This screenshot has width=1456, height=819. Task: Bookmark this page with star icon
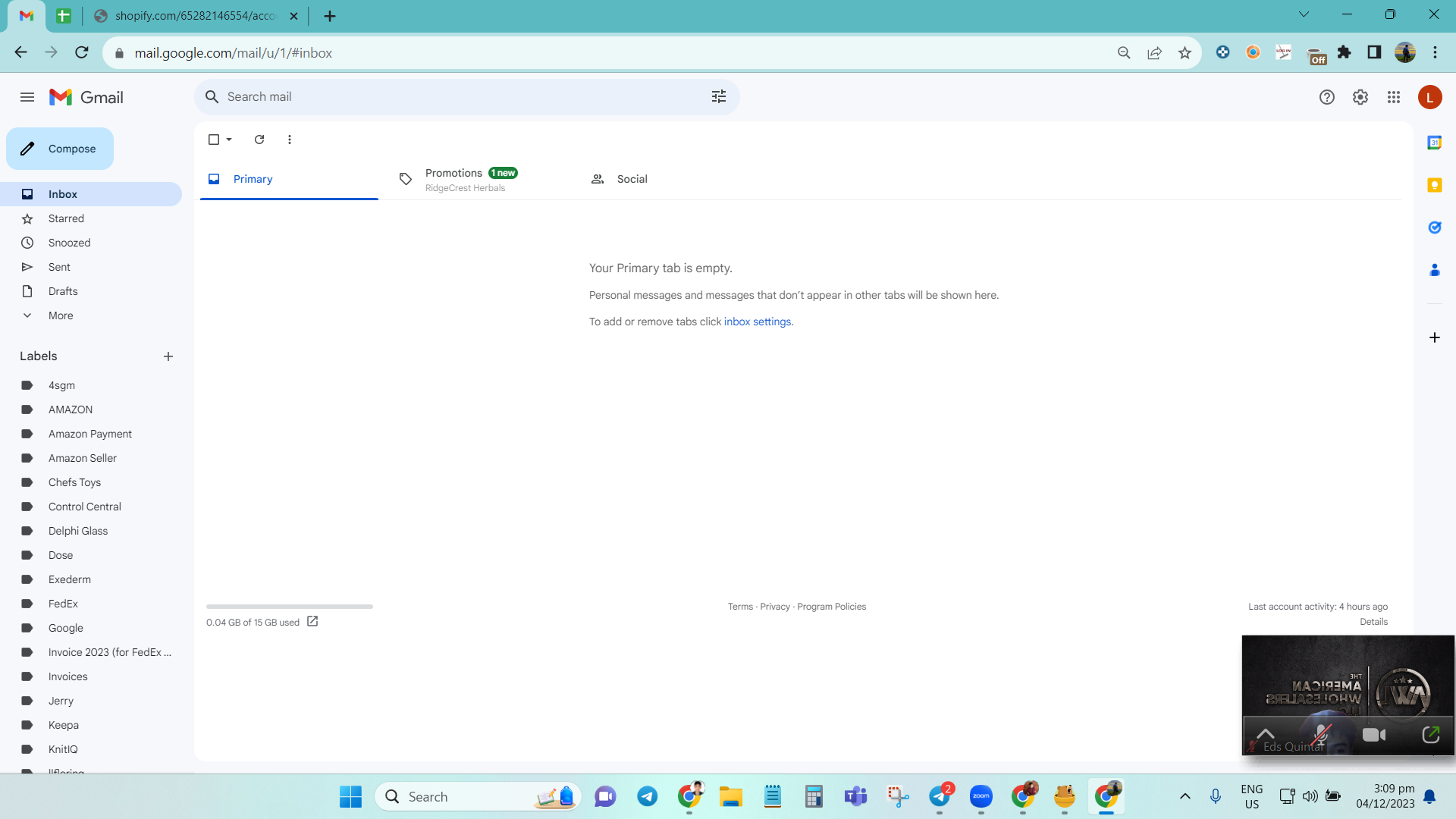1185,53
